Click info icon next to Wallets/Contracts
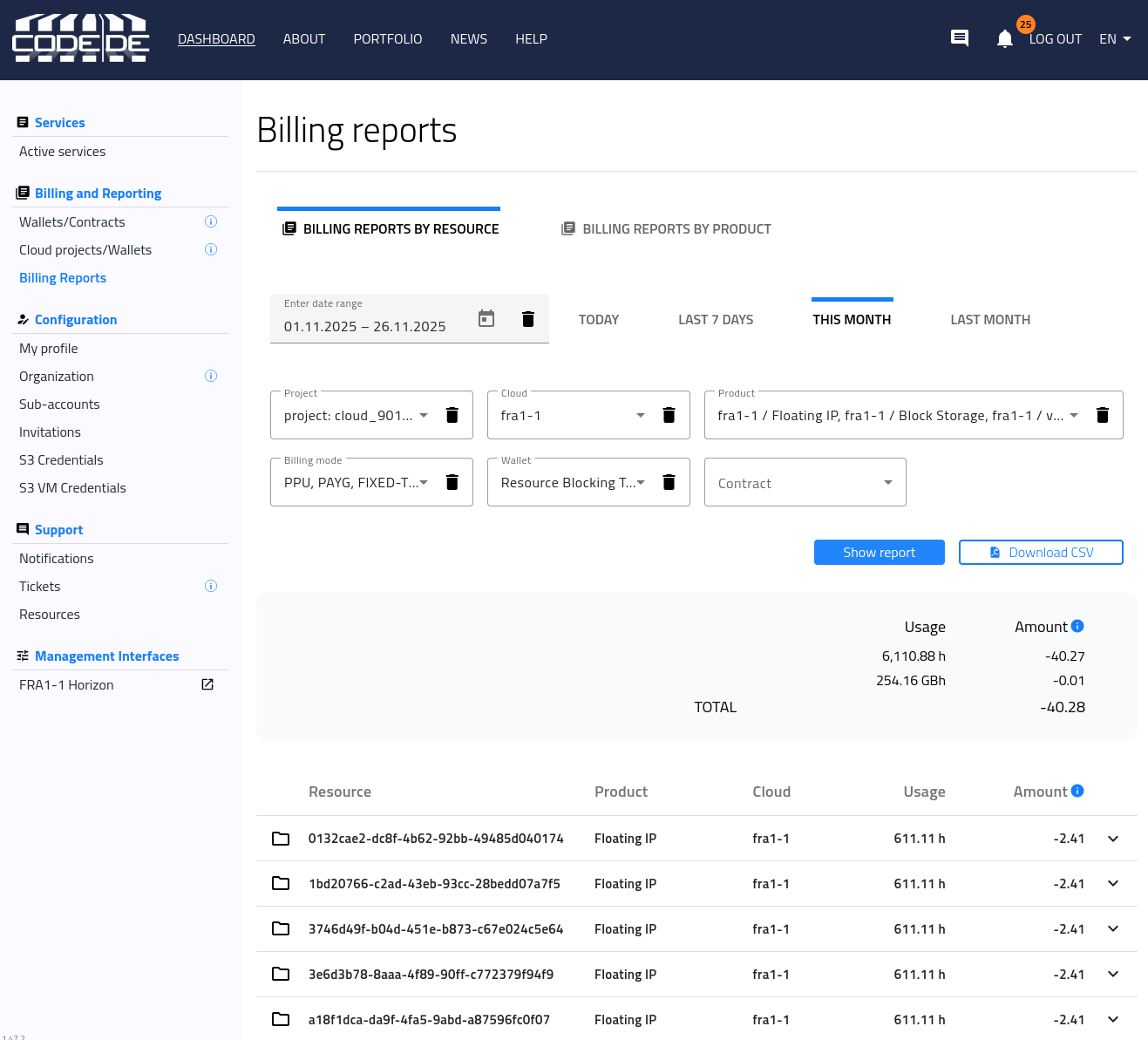 (x=211, y=222)
